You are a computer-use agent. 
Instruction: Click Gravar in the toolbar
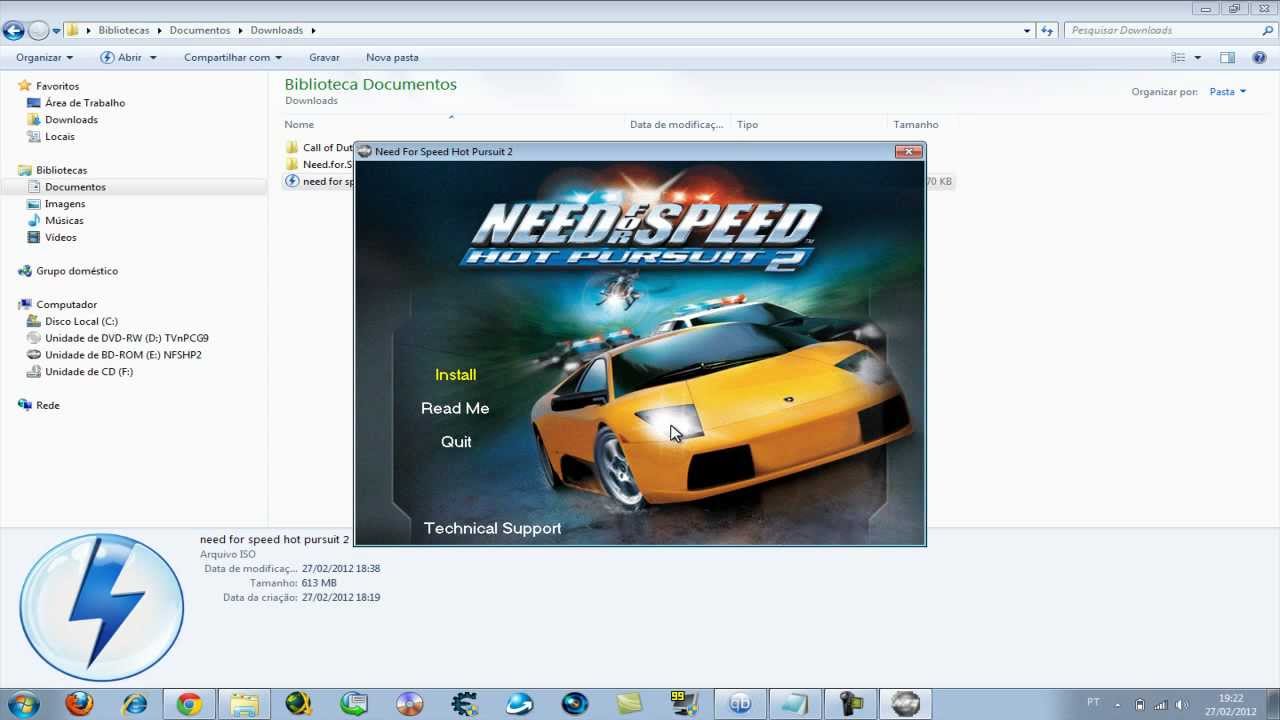(x=324, y=58)
